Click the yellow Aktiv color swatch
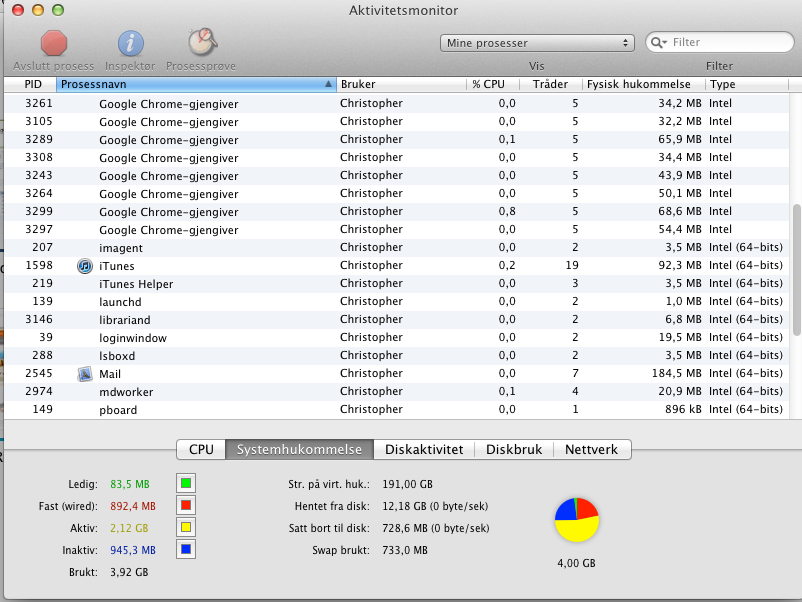Viewport: 802px width, 602px height. click(x=186, y=527)
